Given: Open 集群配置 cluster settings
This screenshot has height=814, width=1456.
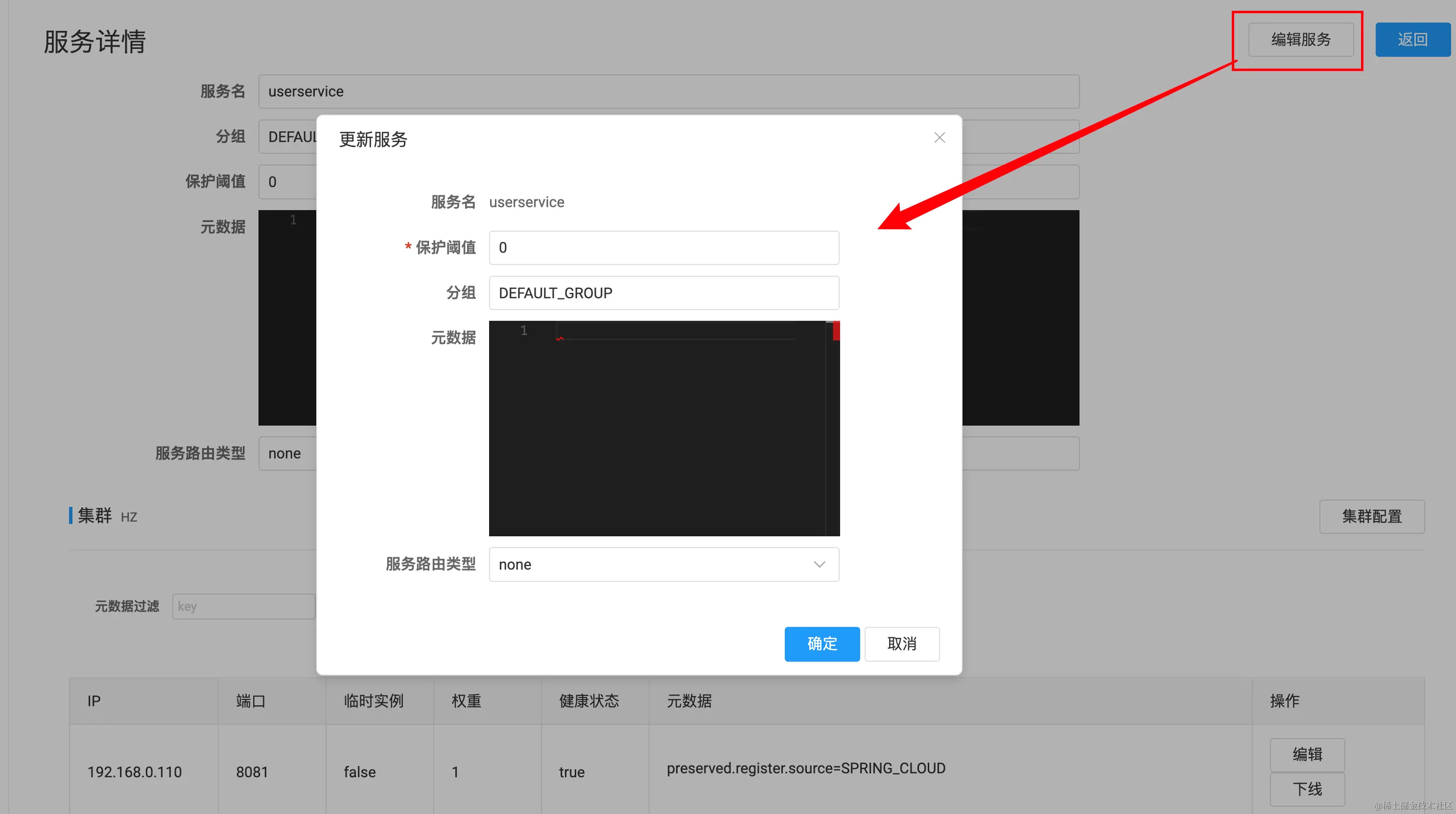Looking at the screenshot, I should [x=1371, y=517].
